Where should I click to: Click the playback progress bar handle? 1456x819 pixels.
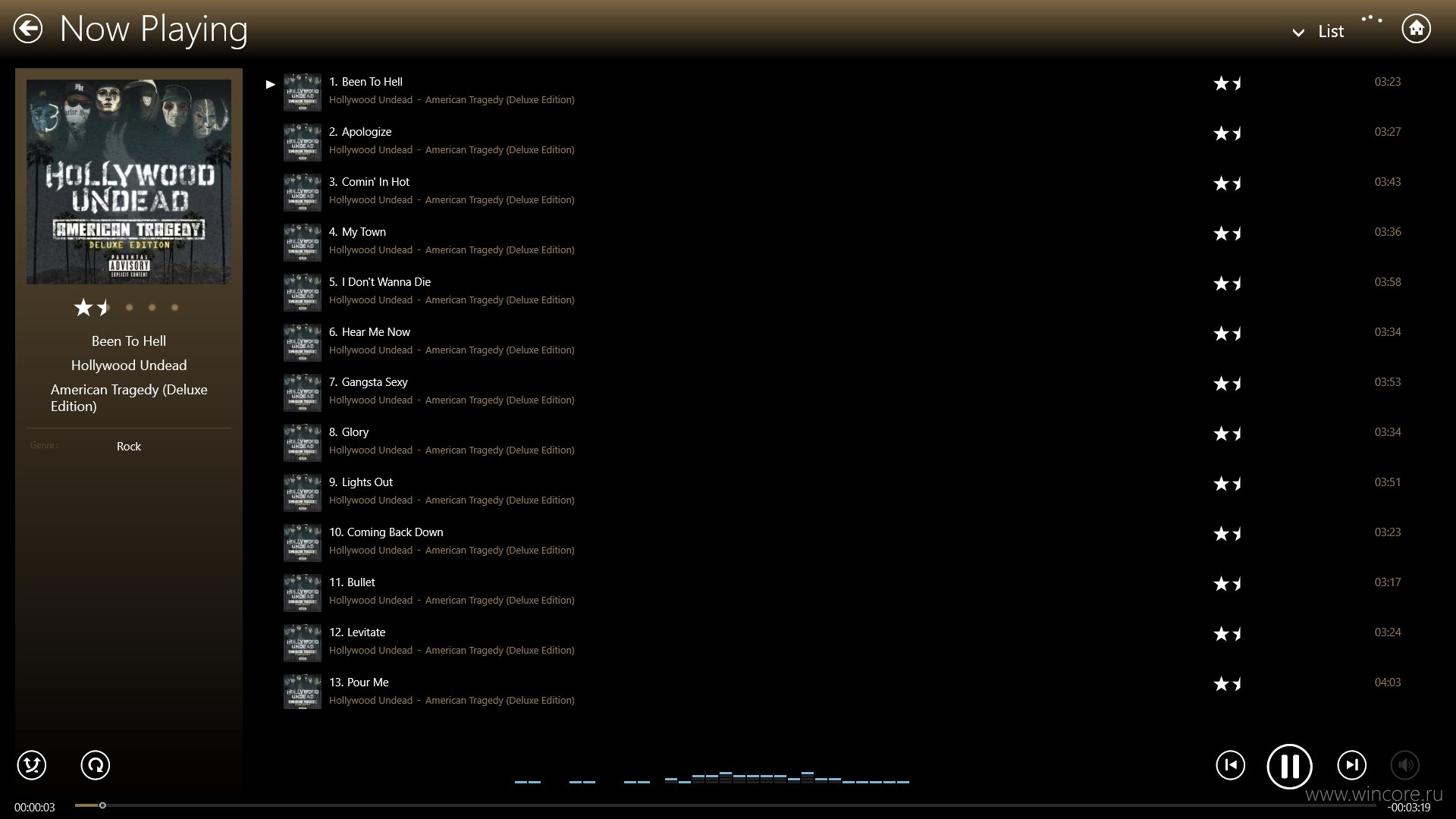point(102,805)
